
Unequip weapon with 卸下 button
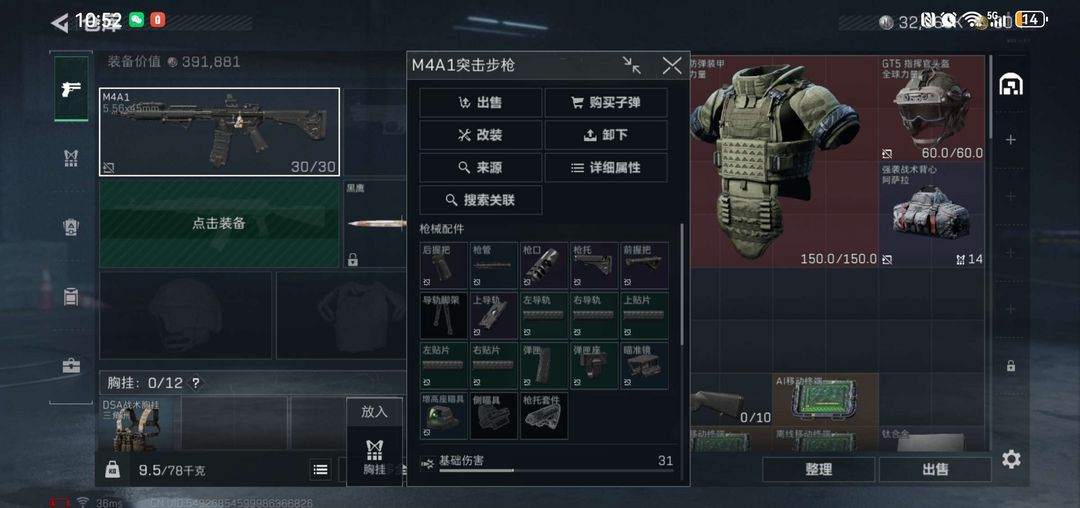point(606,135)
